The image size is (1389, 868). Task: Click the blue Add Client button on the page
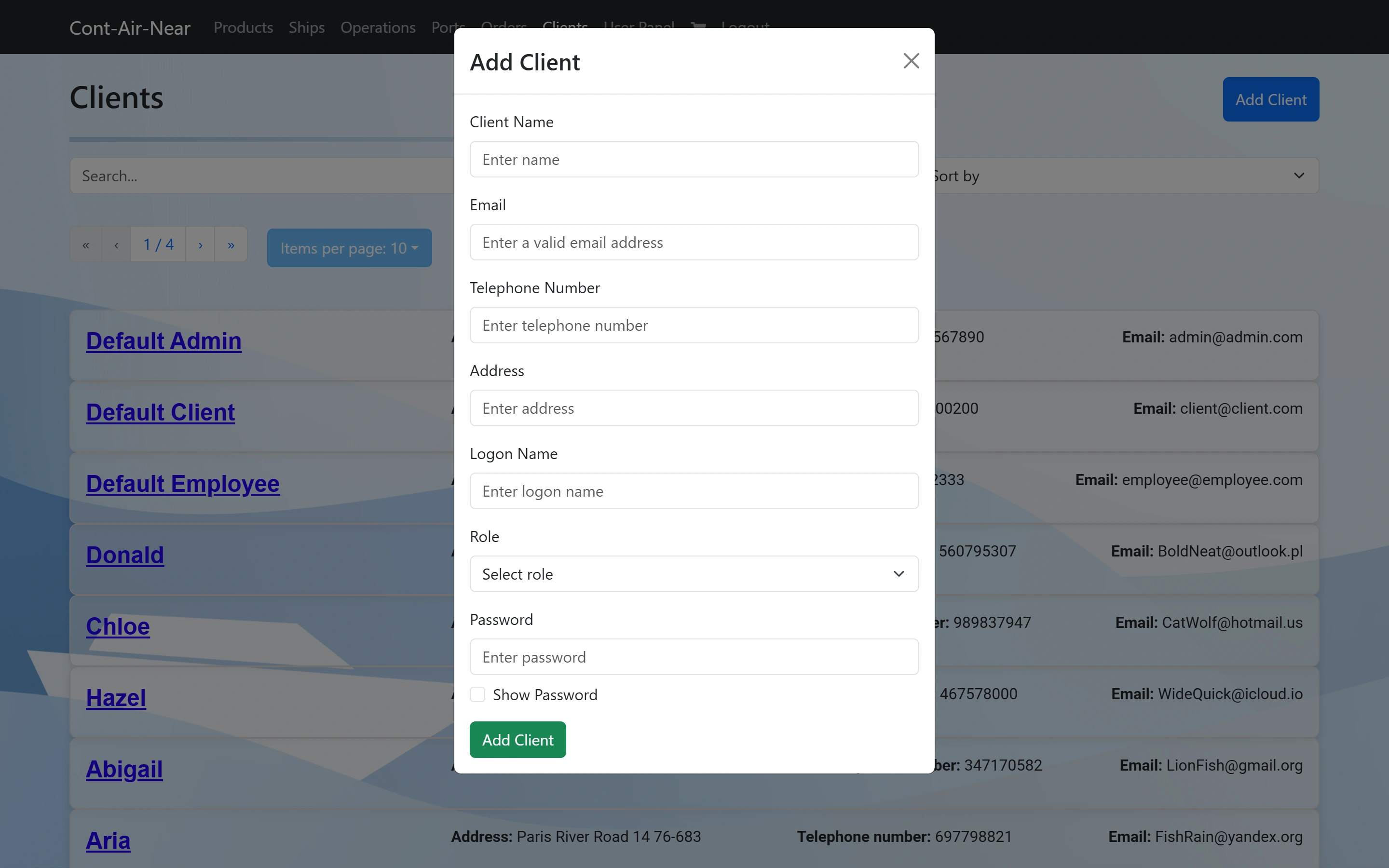pos(1271,99)
